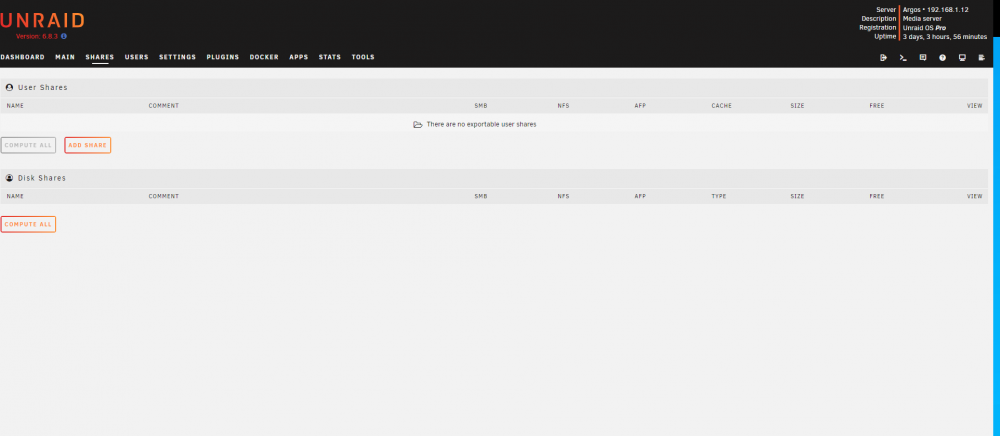
Task: Click the Logout icon in the header
Action: 883,57
